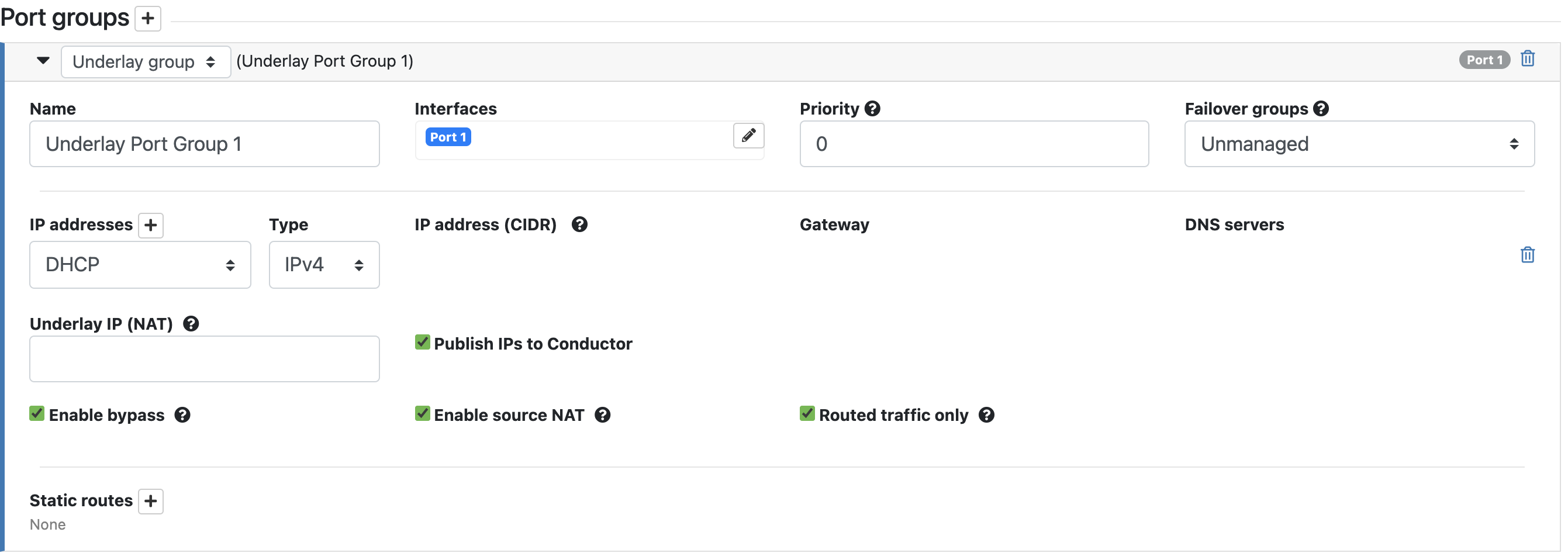Show help for Priority field
This screenshot has width=1568, height=553.
[872, 109]
